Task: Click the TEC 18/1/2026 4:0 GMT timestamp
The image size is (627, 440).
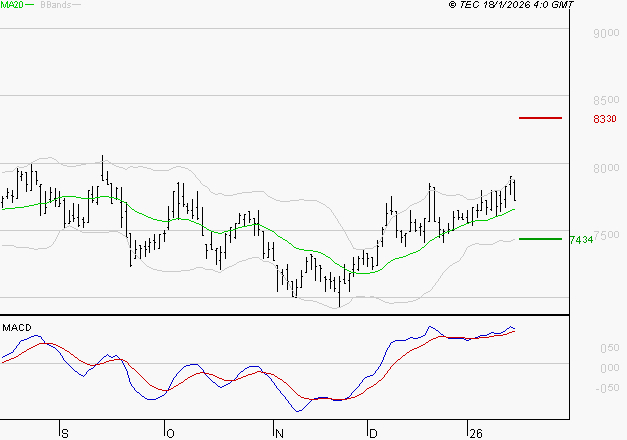Action: point(511,5)
